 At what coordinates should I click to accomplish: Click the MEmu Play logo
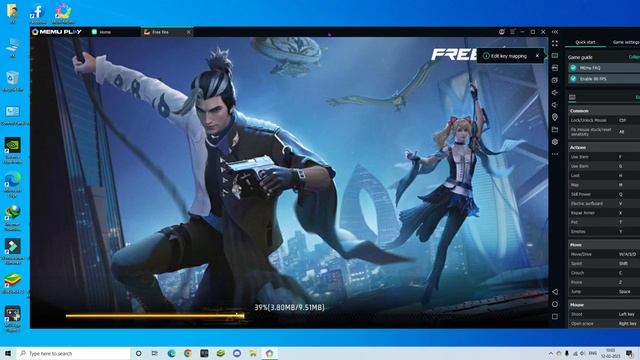tap(57, 32)
